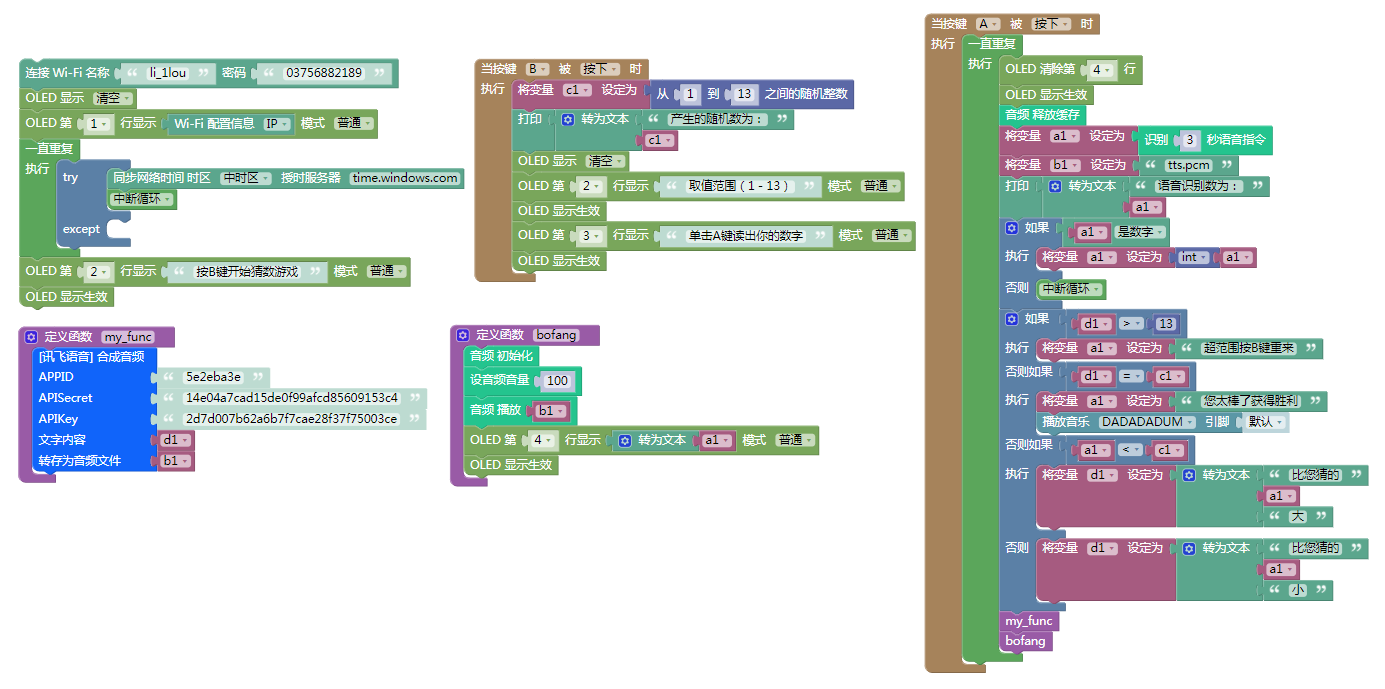Click the APPID value 5e2eba3e
This screenshot has height=689, width=1385.
(x=213, y=377)
